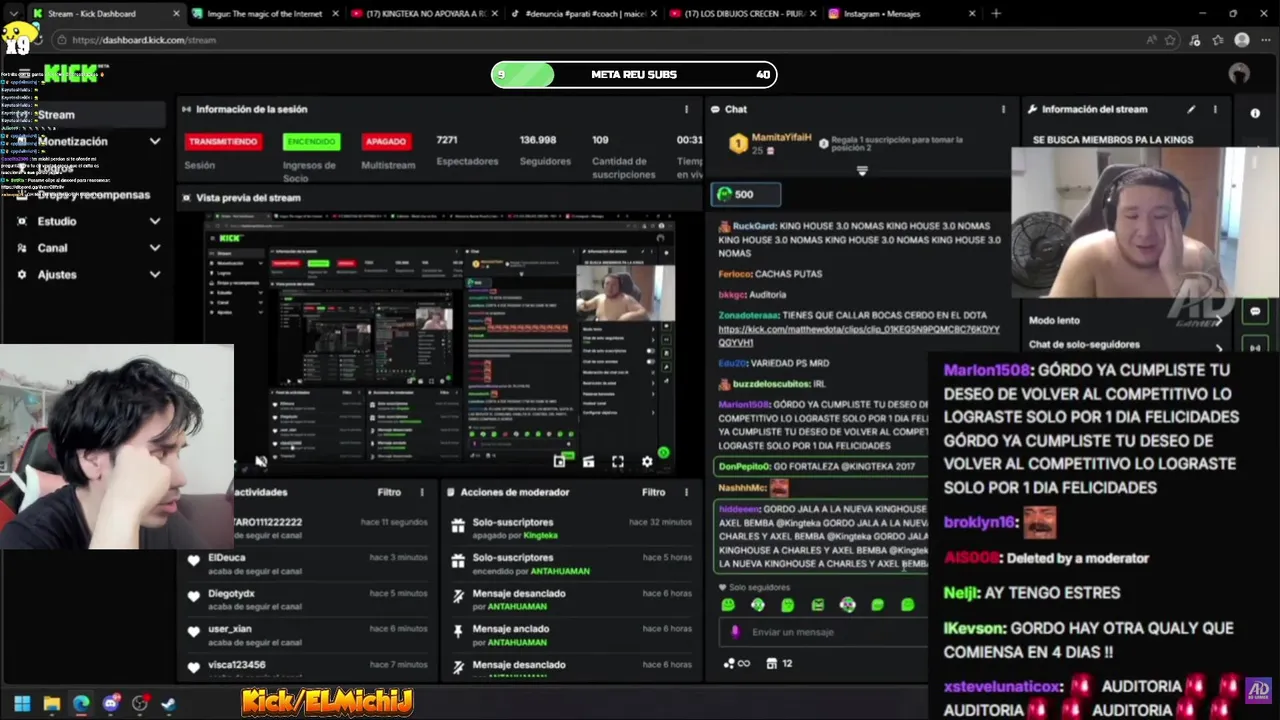Click the chat bubble icon in right rail
The image size is (1280, 720).
click(1255, 312)
